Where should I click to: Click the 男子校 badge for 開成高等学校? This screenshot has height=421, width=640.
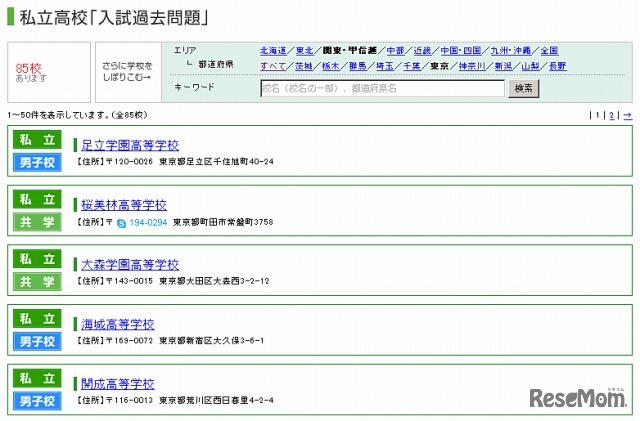coord(37,401)
